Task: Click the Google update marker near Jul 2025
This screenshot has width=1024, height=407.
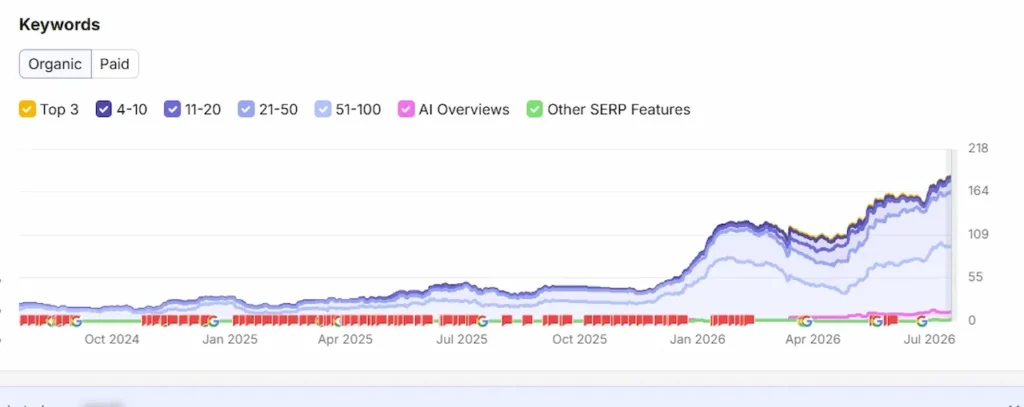Action: click(482, 321)
